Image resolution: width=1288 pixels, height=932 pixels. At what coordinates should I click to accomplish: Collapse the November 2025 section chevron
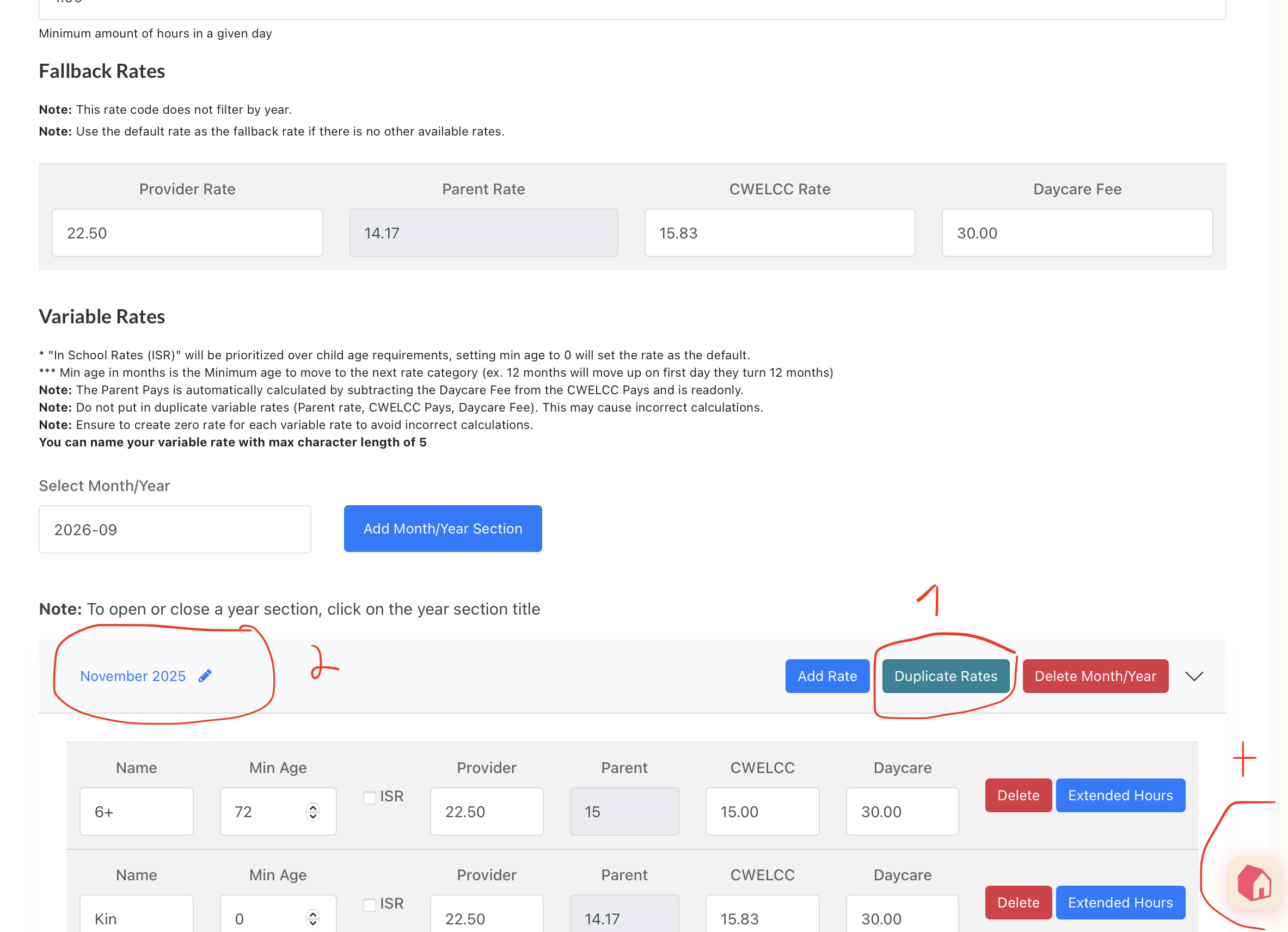(x=1194, y=676)
